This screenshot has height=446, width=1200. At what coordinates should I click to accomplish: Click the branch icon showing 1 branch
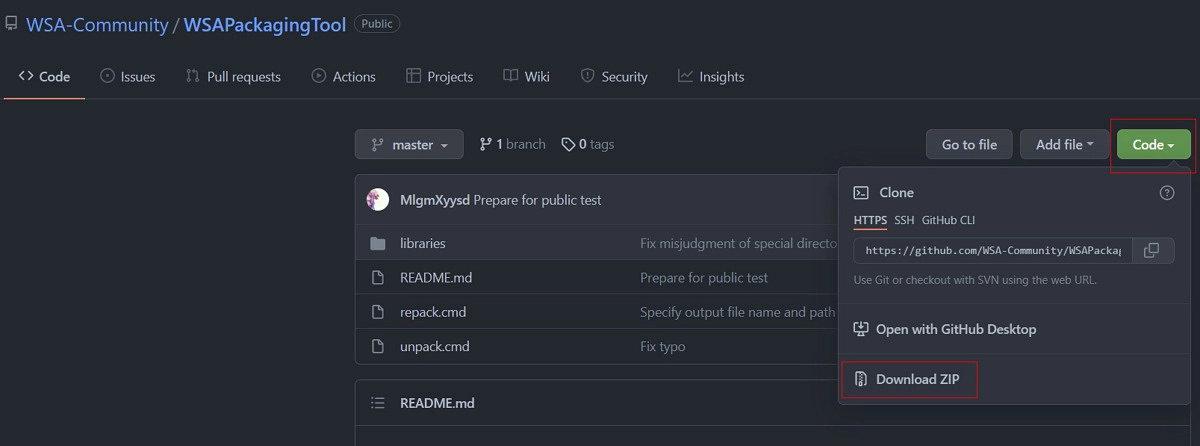click(x=486, y=144)
